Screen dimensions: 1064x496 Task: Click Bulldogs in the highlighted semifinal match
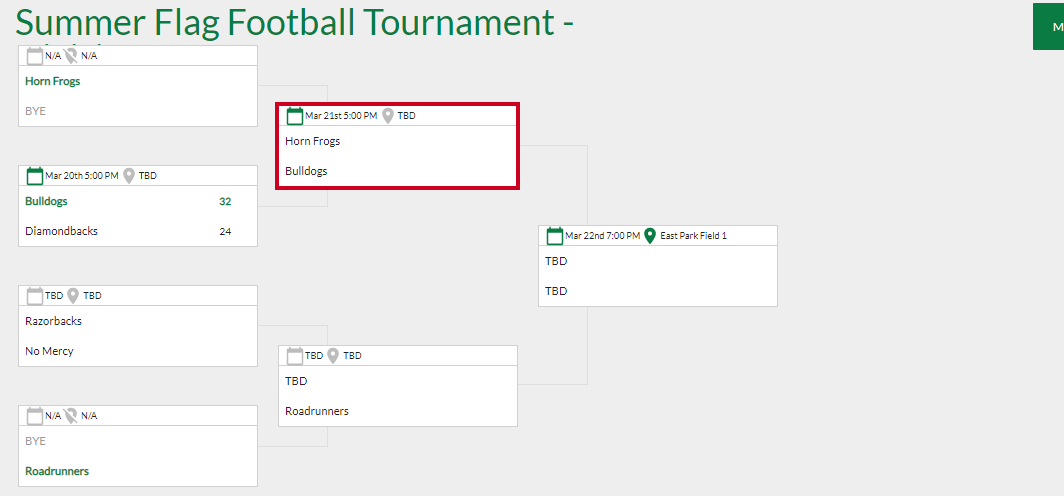306,171
